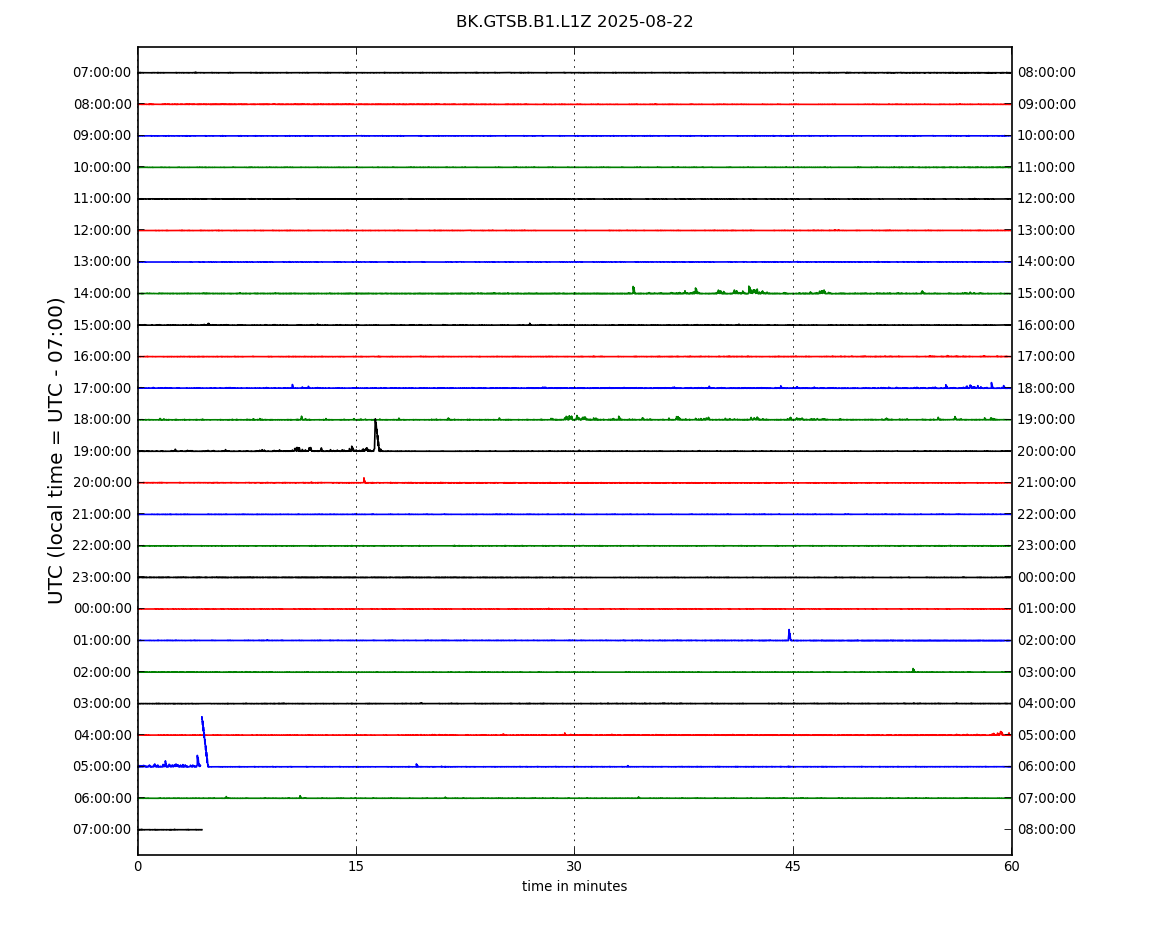Click the x-axis tick label 45

[793, 866]
